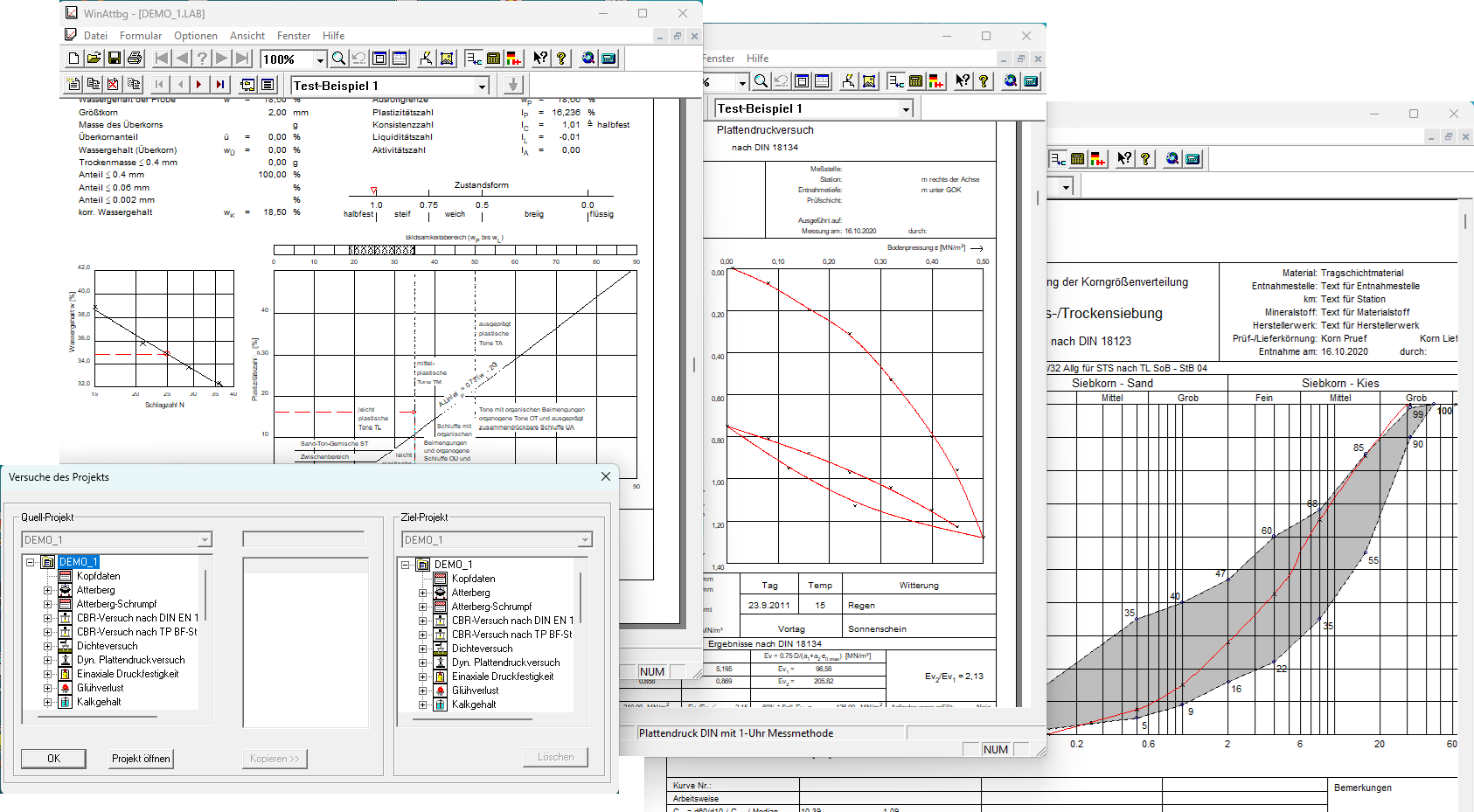Click status text 'Plattendruck DIN mit 1-Uhr Messmethode'
1474x812 pixels.
click(x=736, y=733)
